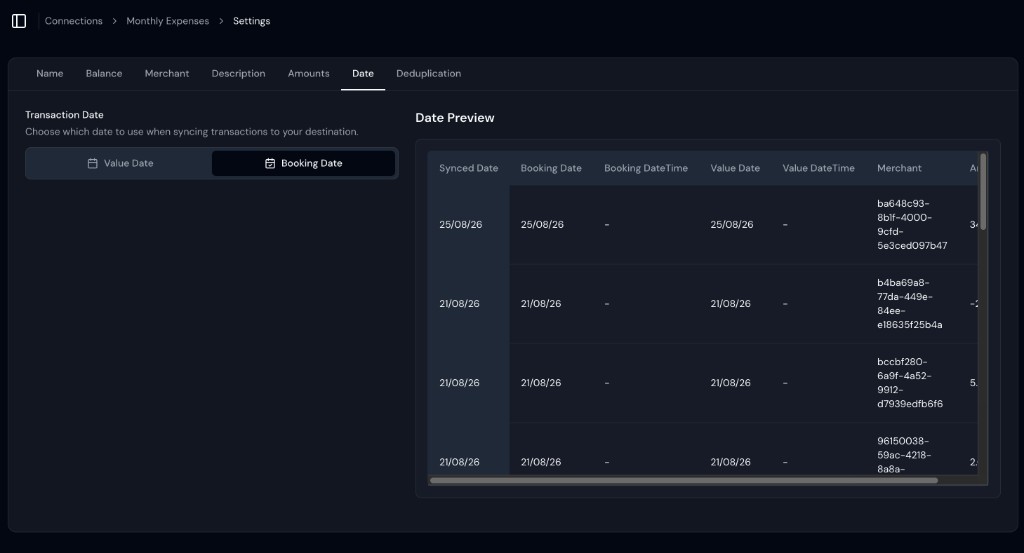Click merchant ID ba648c93-8b1f-4000-9cfd-5e3ced097b47
Image resolution: width=1024 pixels, height=553 pixels.
pos(912,225)
